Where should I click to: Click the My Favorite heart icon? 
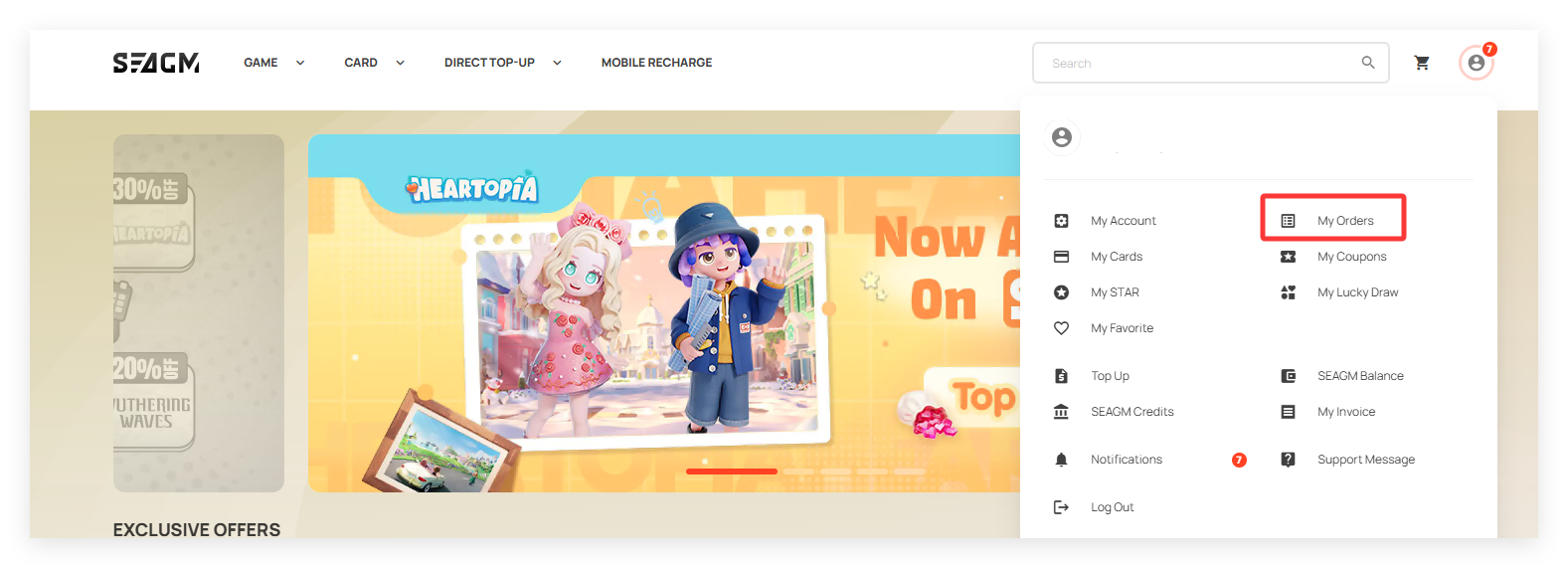[x=1061, y=328]
